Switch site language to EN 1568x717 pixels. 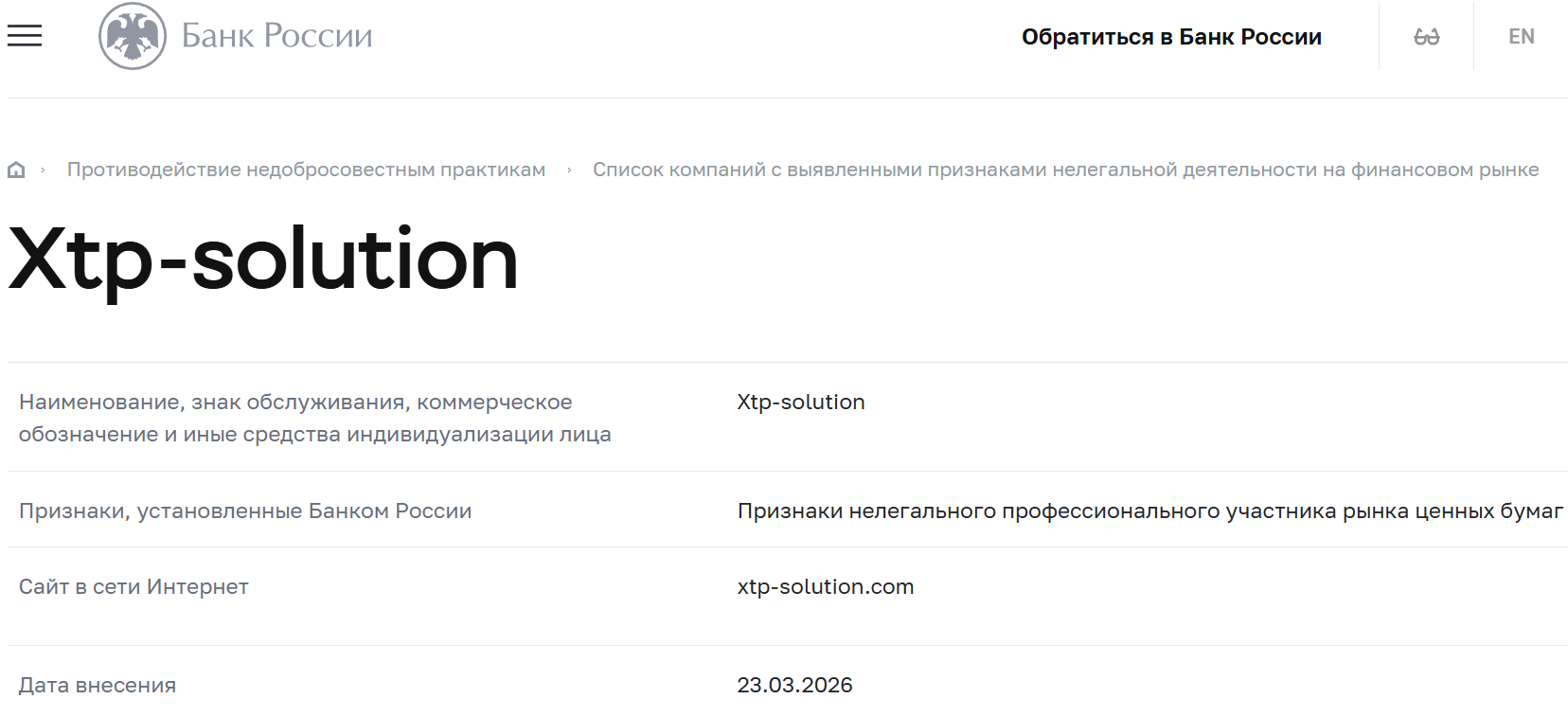1521,37
